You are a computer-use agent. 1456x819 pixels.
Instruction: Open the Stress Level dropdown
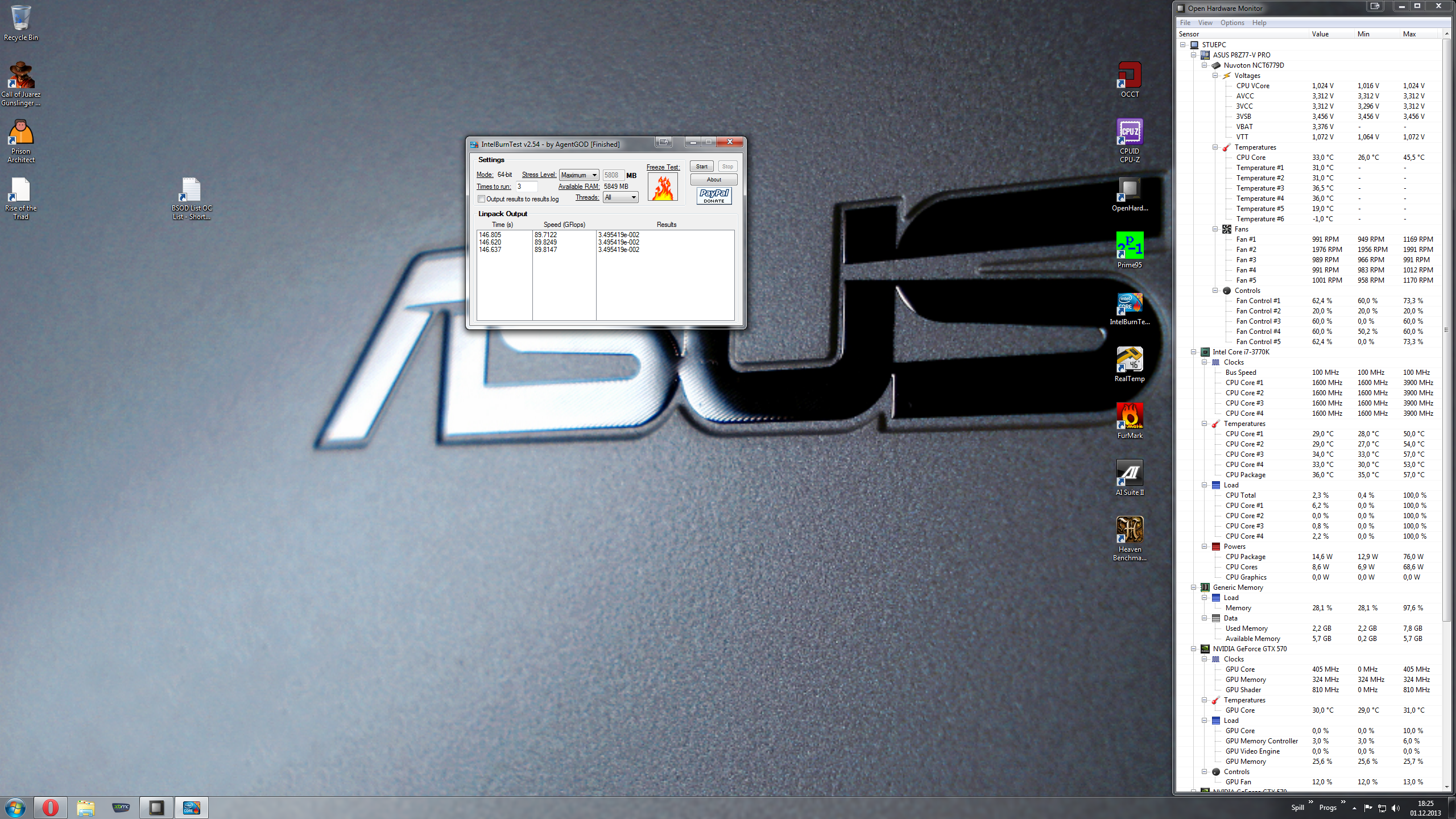click(579, 175)
